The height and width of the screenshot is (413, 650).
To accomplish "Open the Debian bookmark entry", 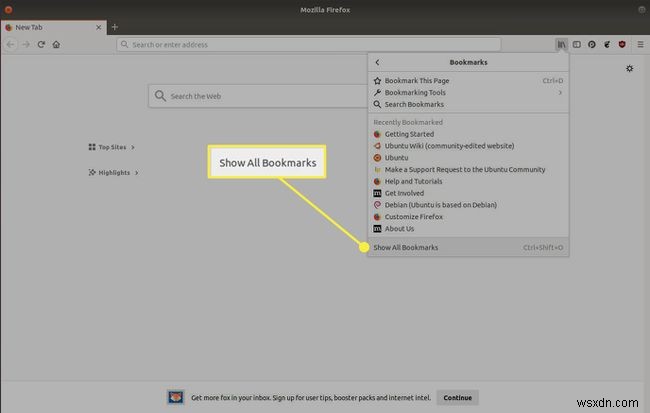I will click(468, 205).
